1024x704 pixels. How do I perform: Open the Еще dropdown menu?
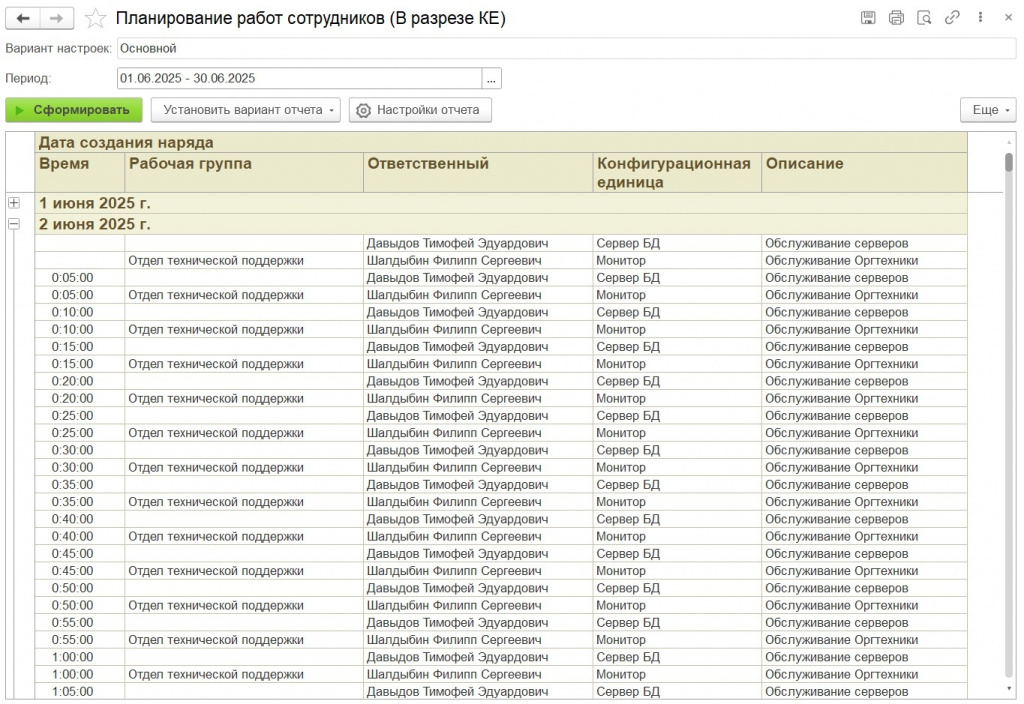[987, 110]
